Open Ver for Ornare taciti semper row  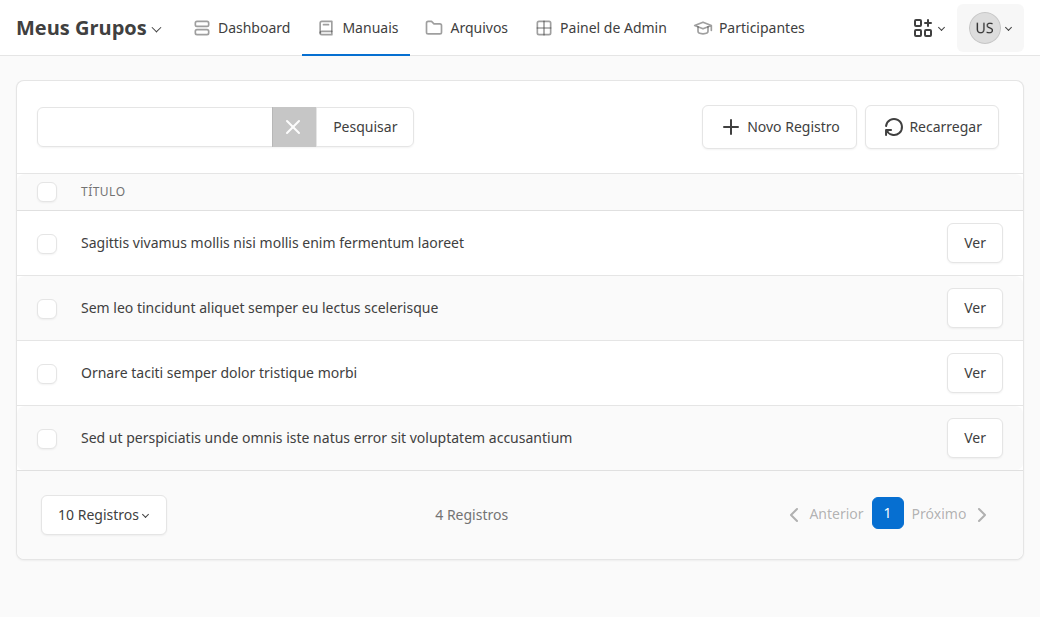click(x=974, y=373)
